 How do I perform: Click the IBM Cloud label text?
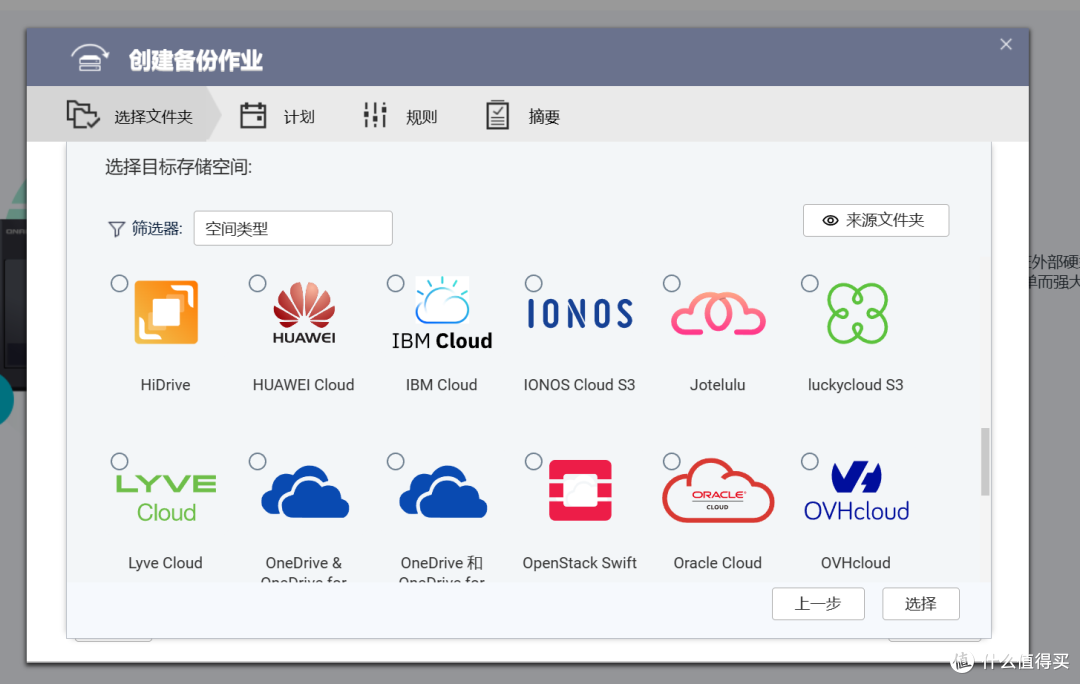coord(442,385)
